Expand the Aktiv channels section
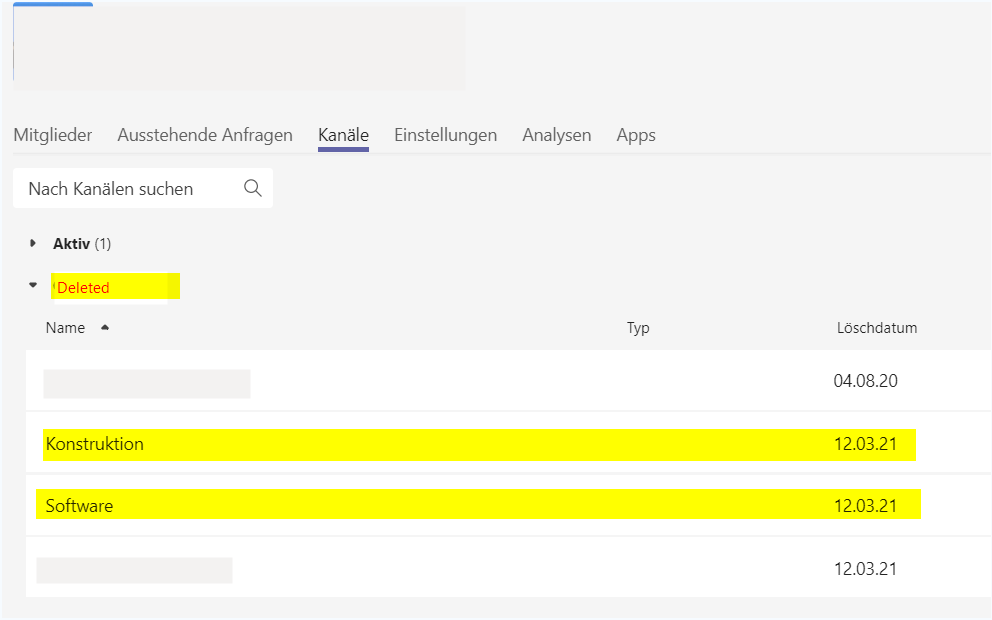The width and height of the screenshot is (992, 620). coord(33,243)
